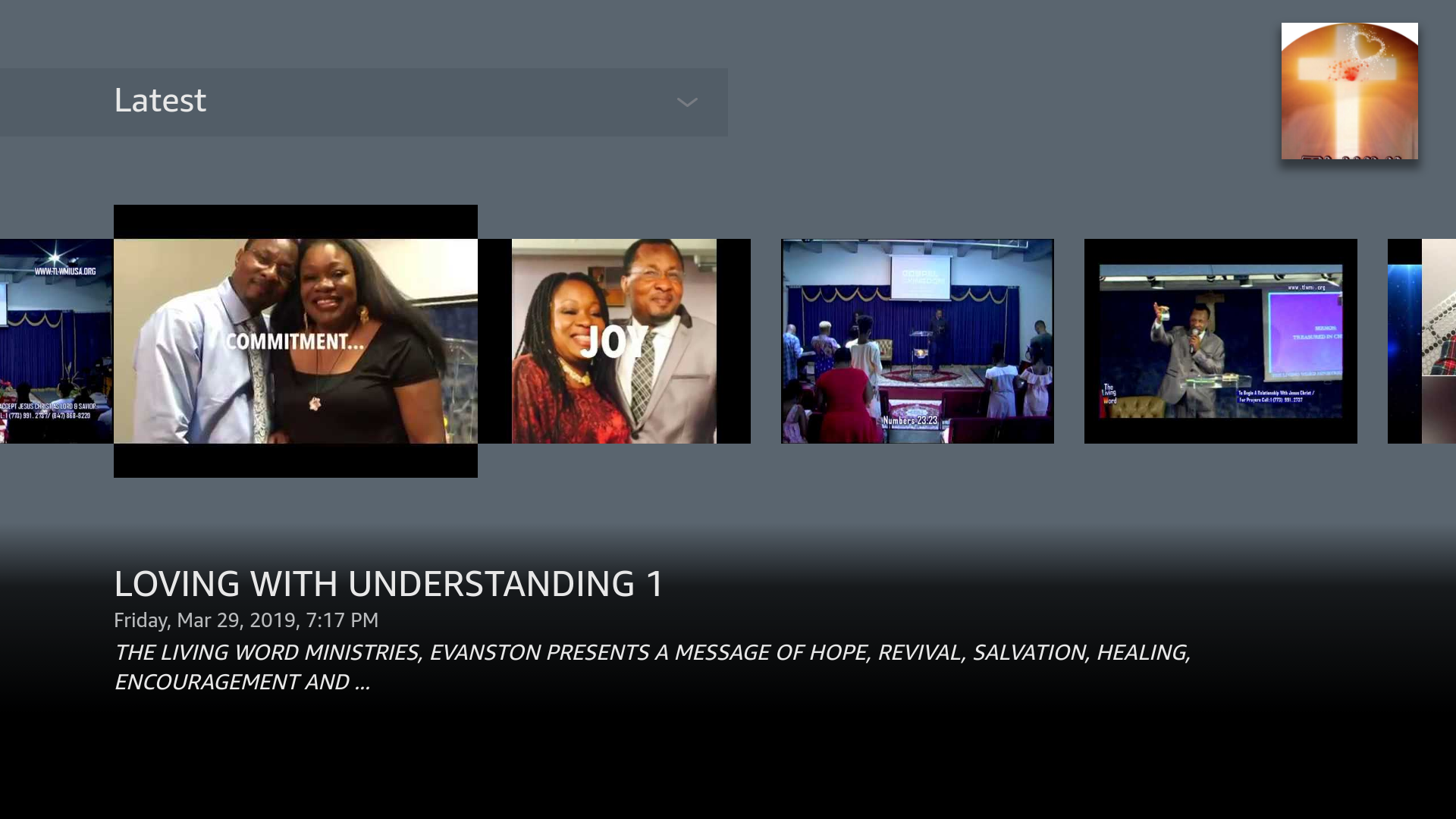Click the COMMITMENT... overlay text
This screenshot has height=819, width=1456.
click(294, 342)
